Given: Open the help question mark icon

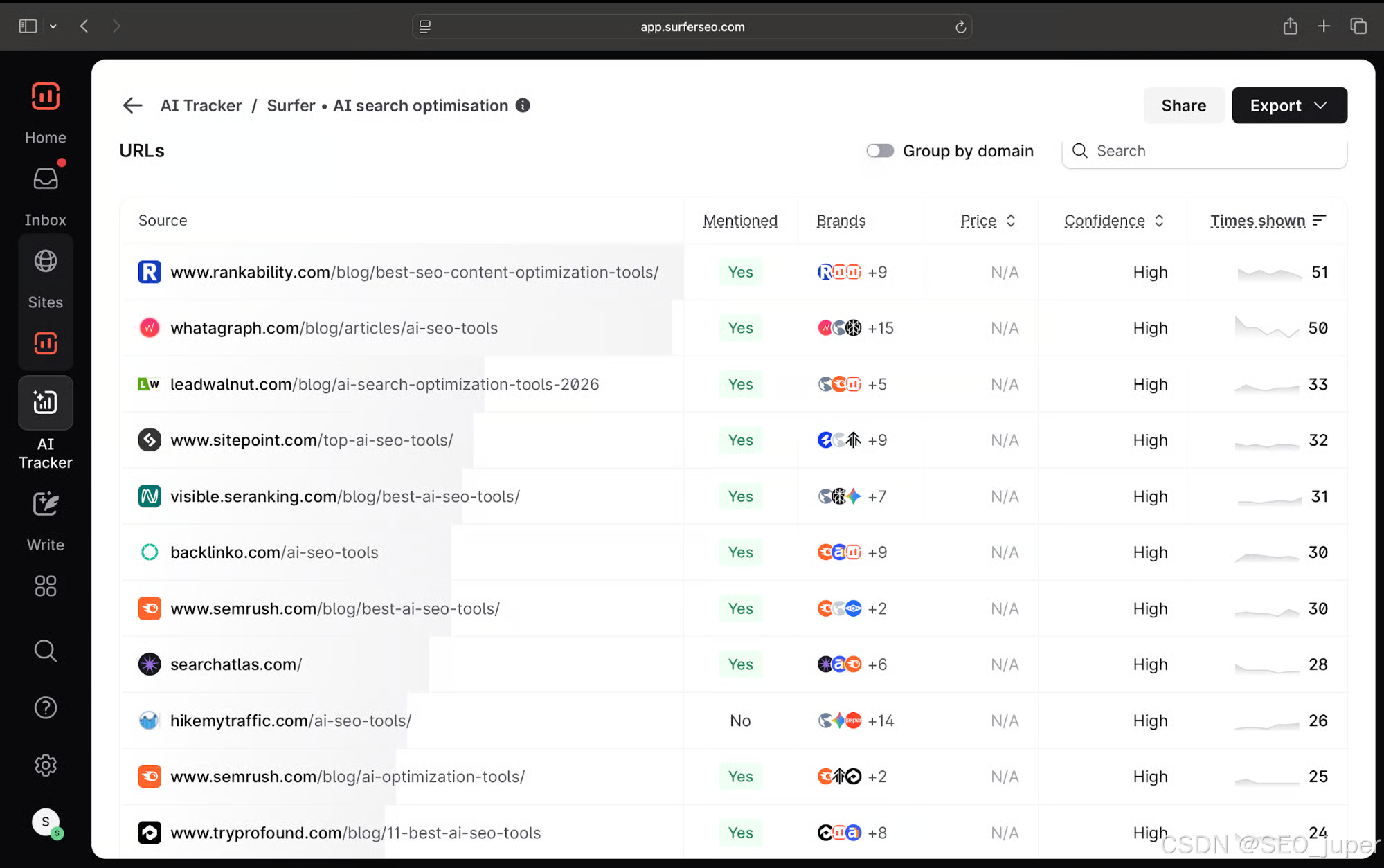Looking at the screenshot, I should (x=46, y=707).
